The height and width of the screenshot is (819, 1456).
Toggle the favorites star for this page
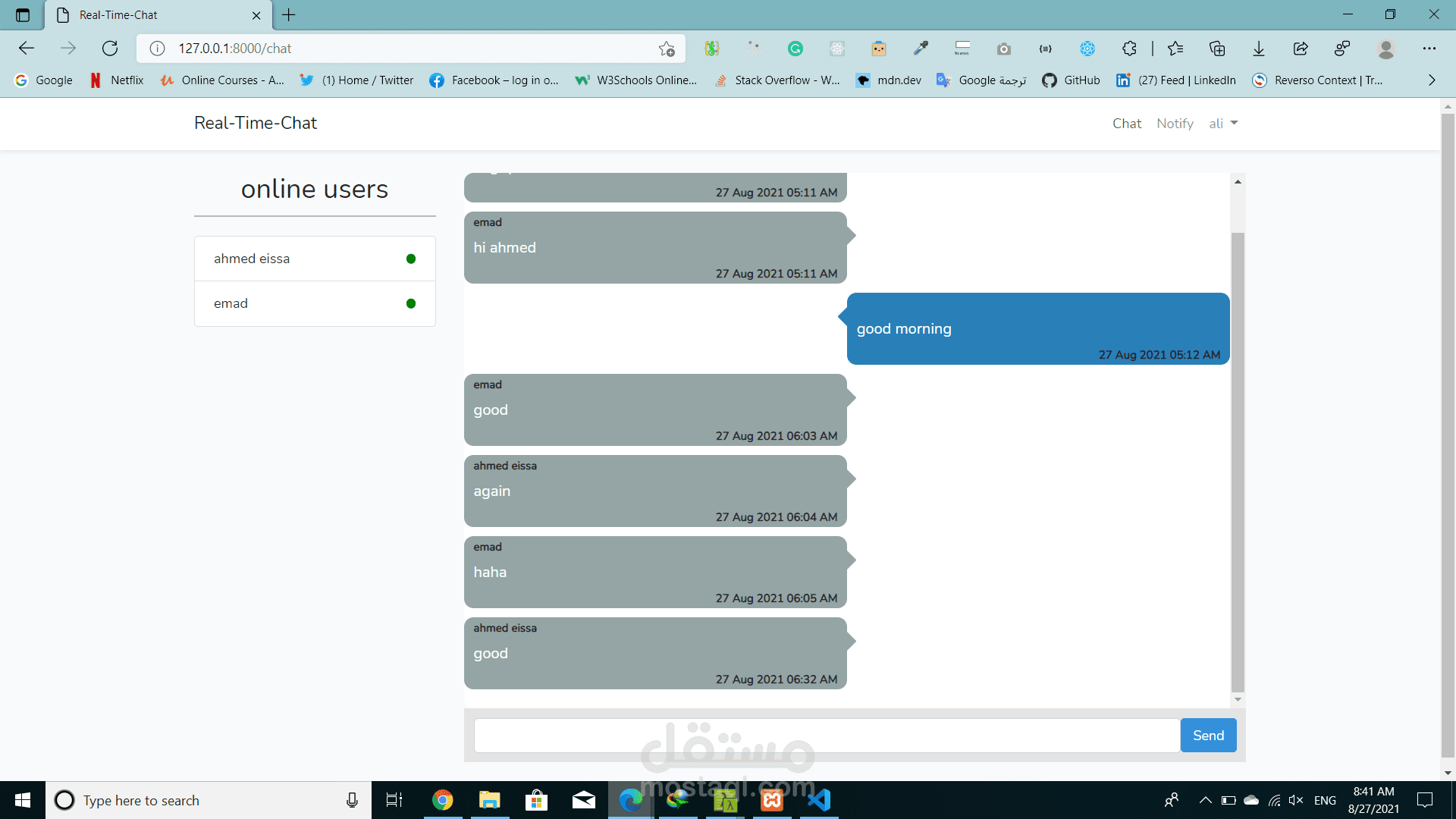(667, 48)
